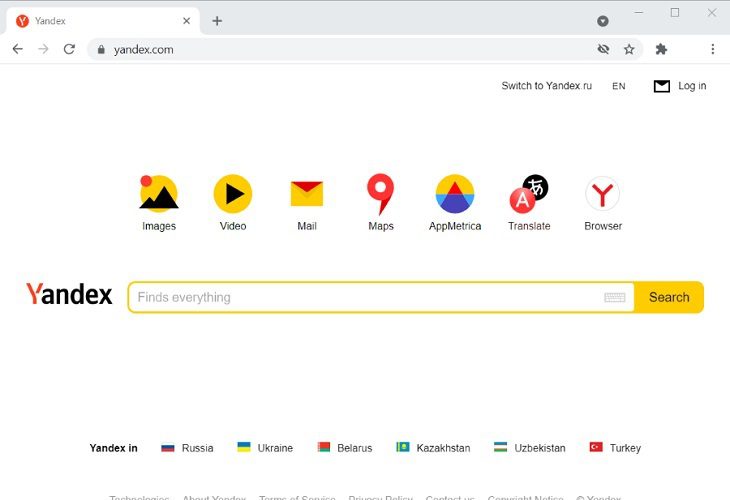Screen dimensions: 730x500
Task: Open the AppMetrica icon
Action: coord(455,194)
